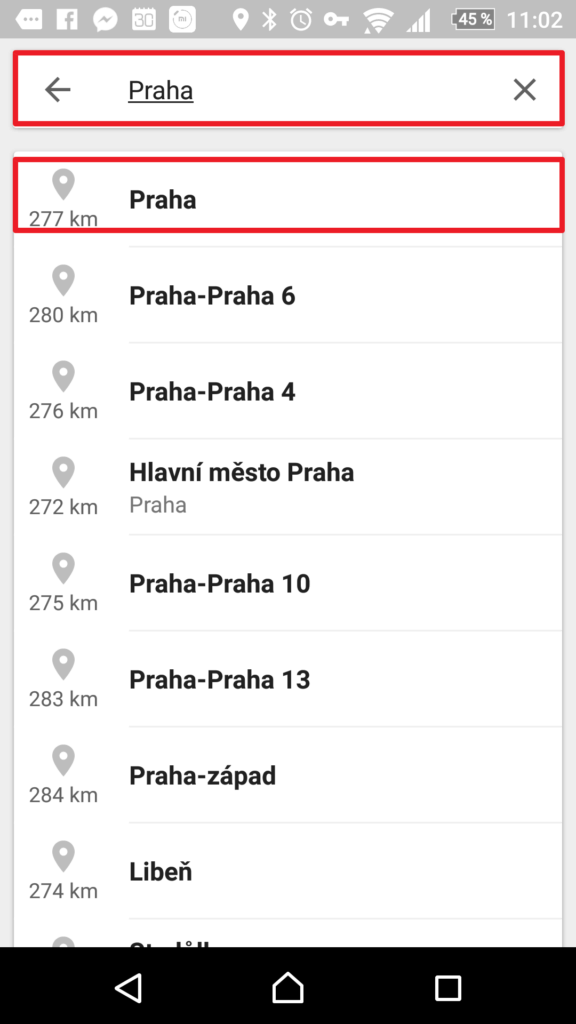Tap the Praha search input field
The image size is (576, 1024).
288,89
